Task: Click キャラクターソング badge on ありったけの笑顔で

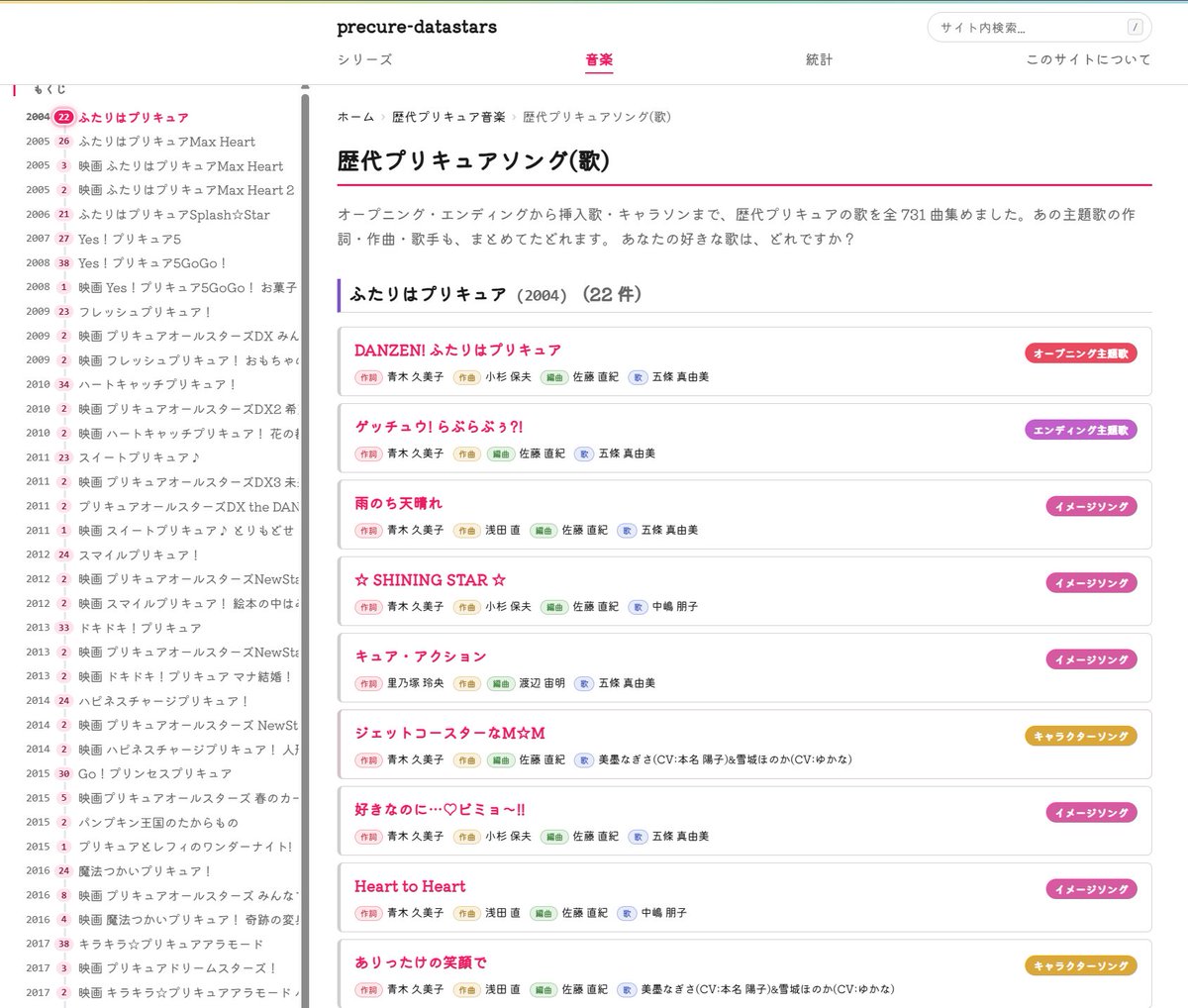Action: pos(1081,965)
